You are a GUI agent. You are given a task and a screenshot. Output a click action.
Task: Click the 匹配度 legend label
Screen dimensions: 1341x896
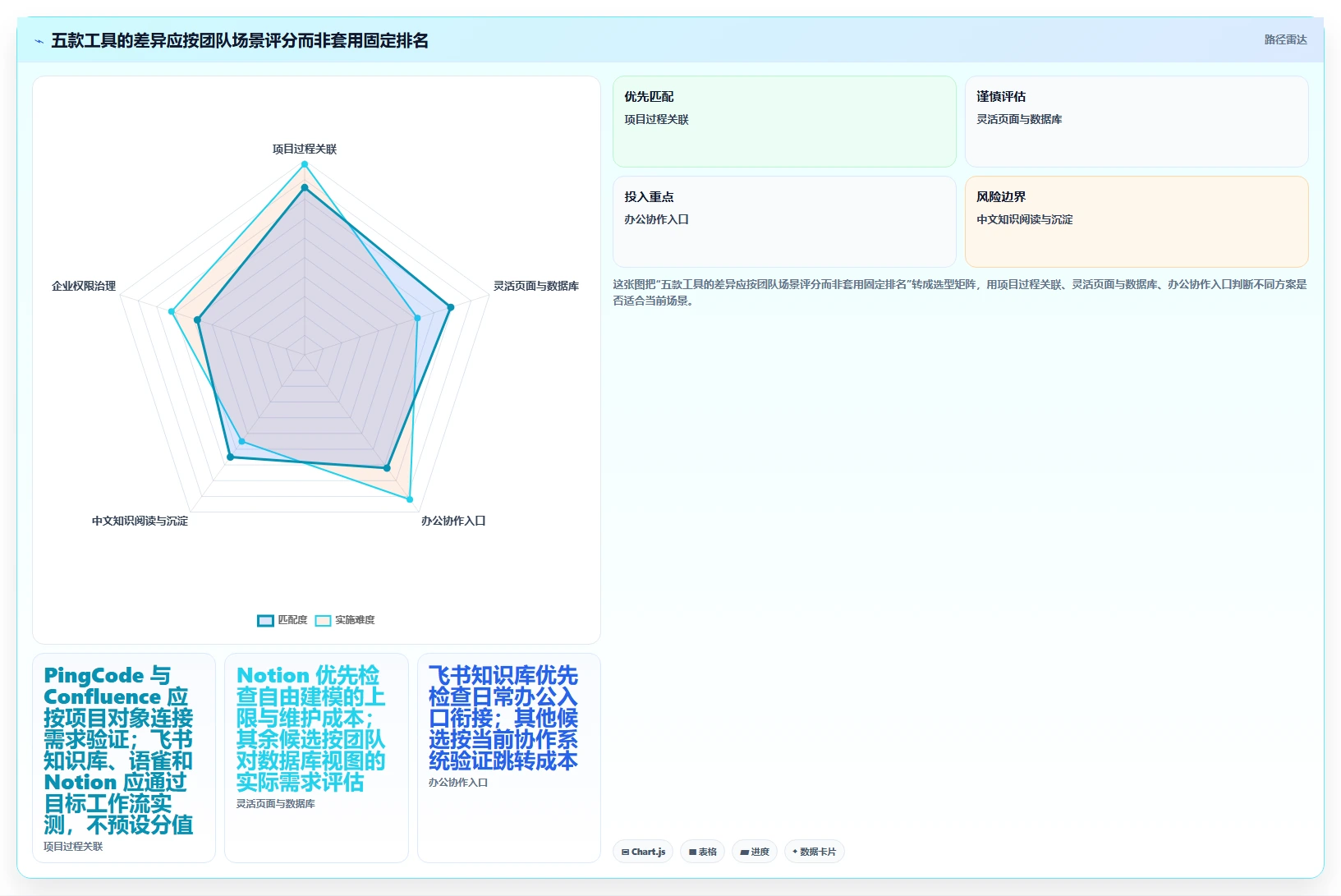[x=292, y=620]
